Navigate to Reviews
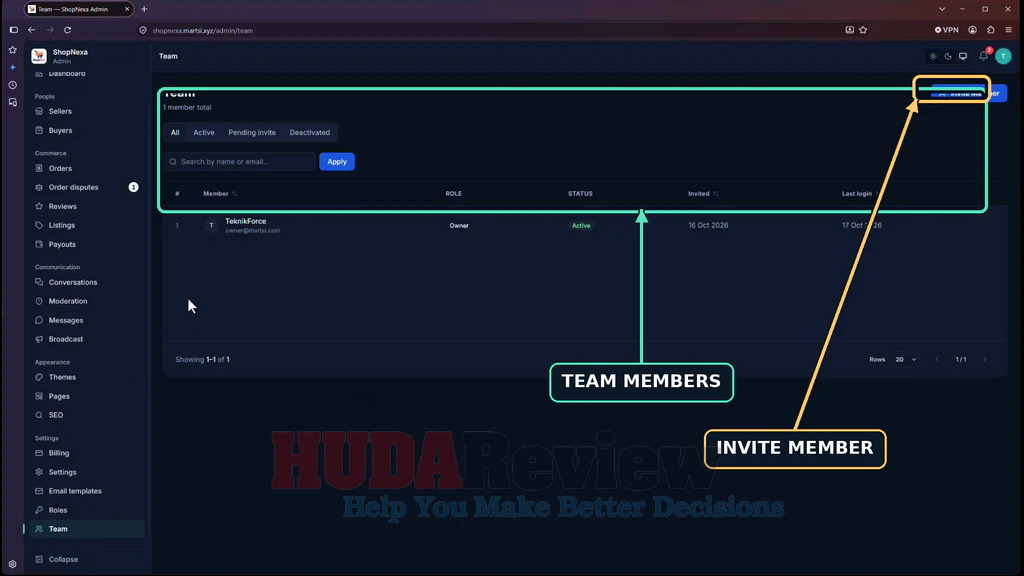Screen dimensions: 1024x576 [62, 206]
